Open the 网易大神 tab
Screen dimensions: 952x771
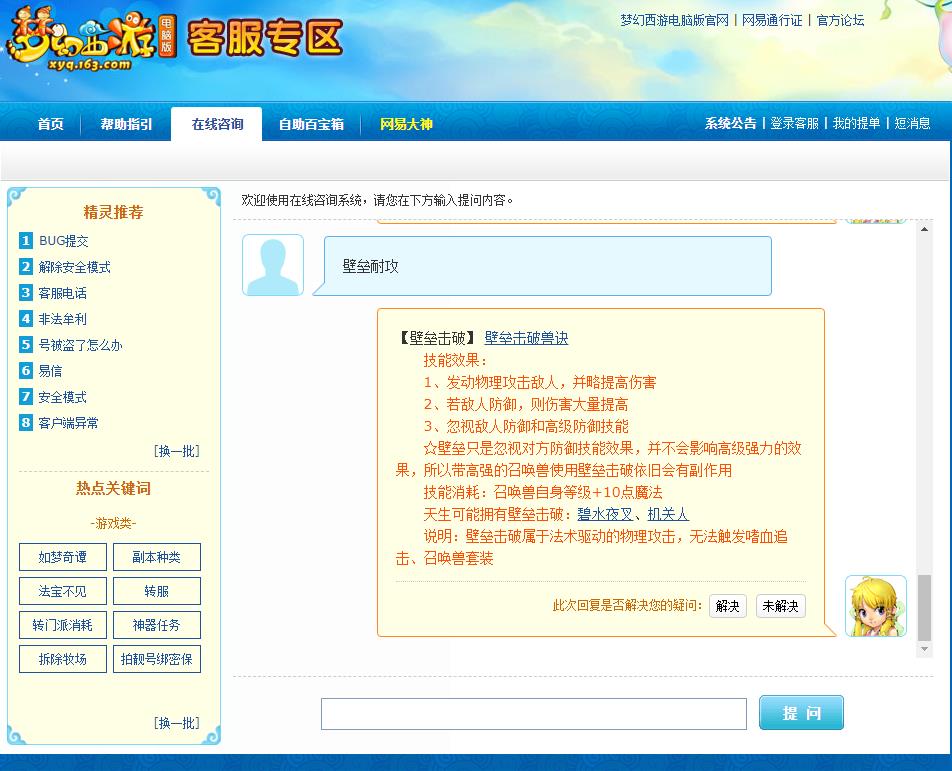[405, 123]
